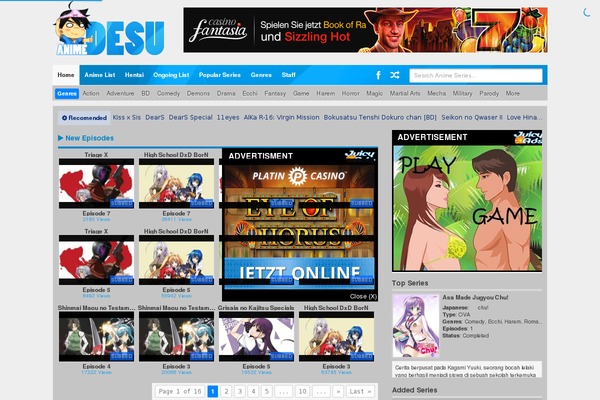600x400 pixels.
Task: Click the shuffle random anime icon
Action: click(x=395, y=75)
